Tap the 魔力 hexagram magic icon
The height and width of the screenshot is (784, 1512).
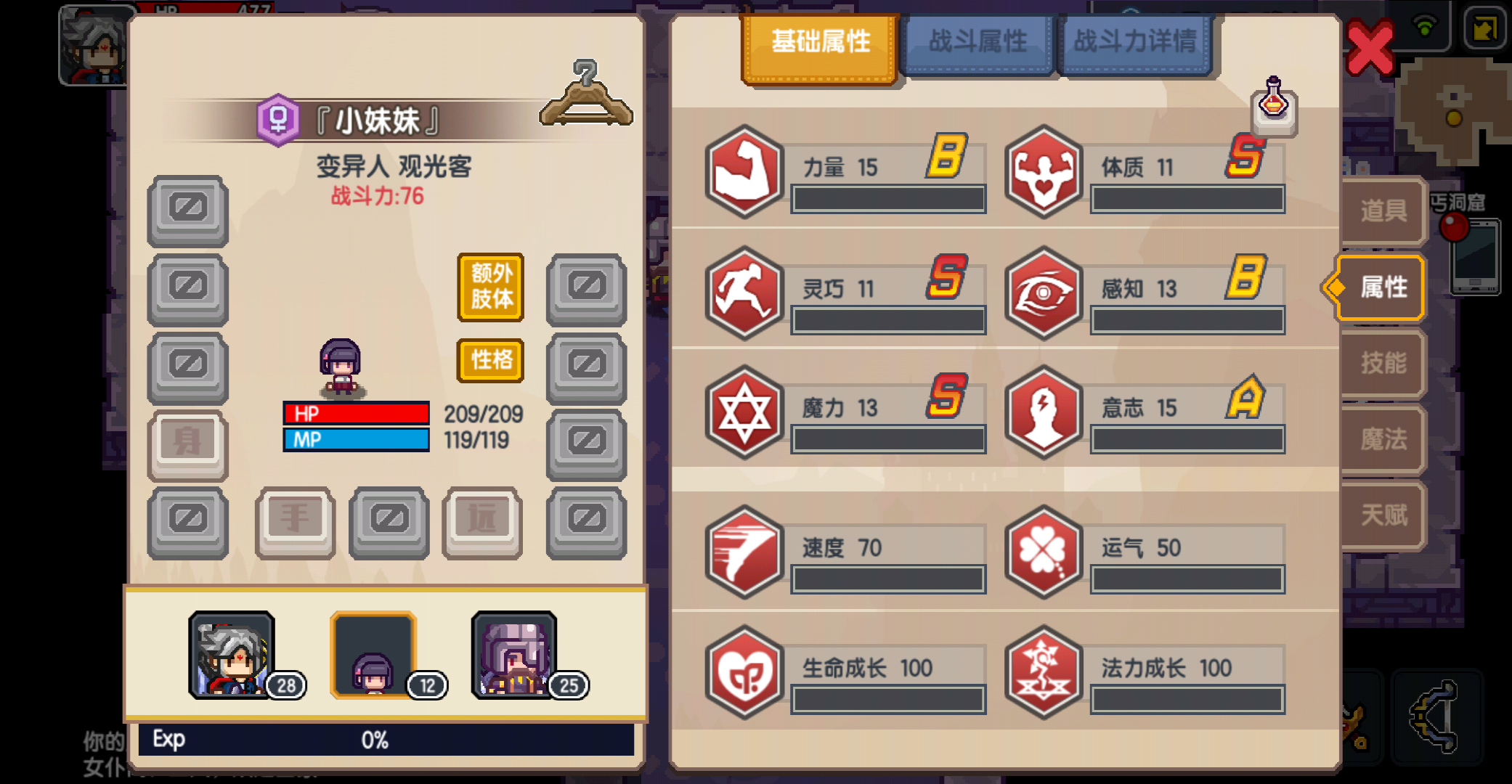(x=744, y=412)
